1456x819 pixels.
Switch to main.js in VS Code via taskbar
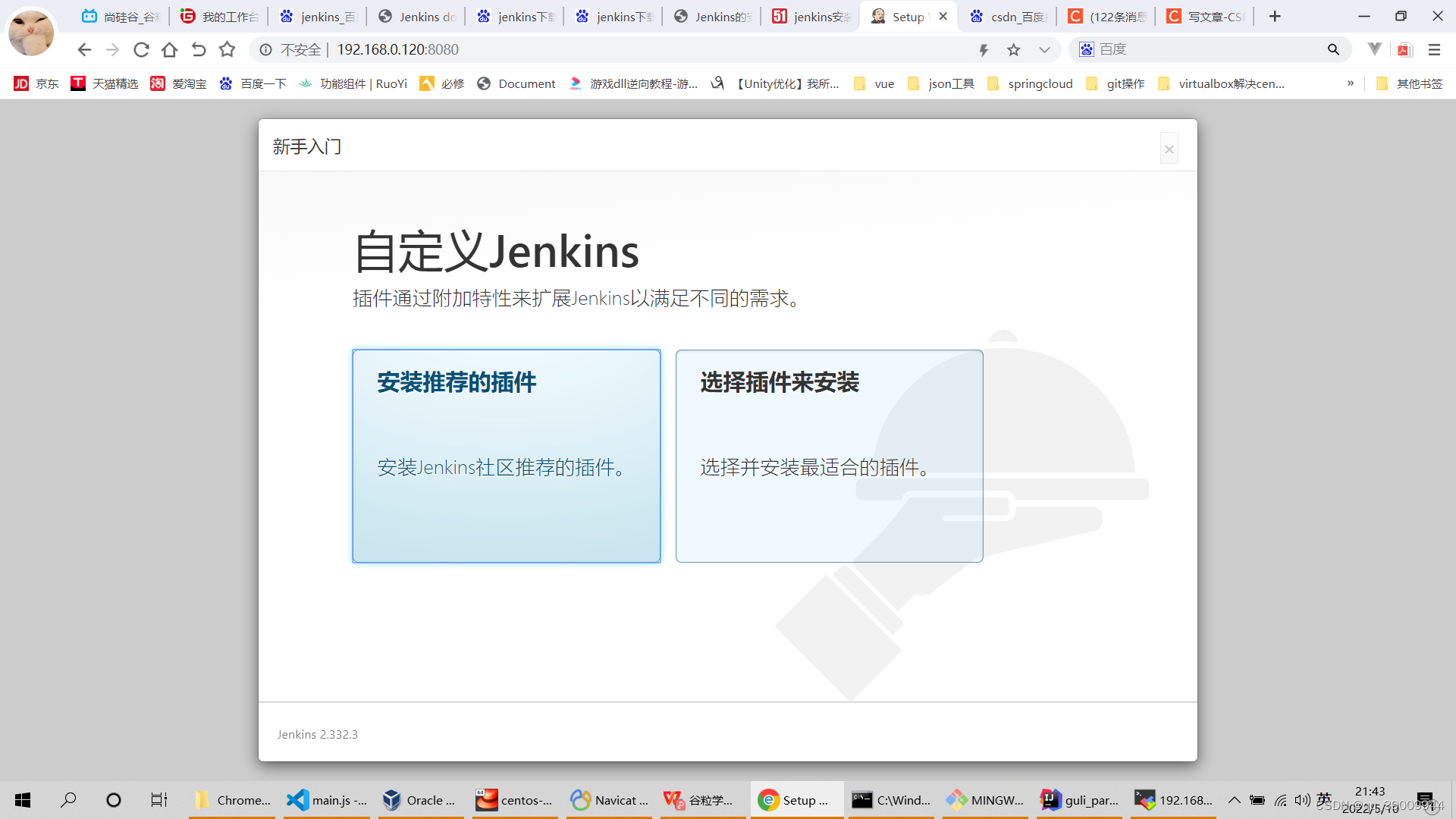click(326, 799)
